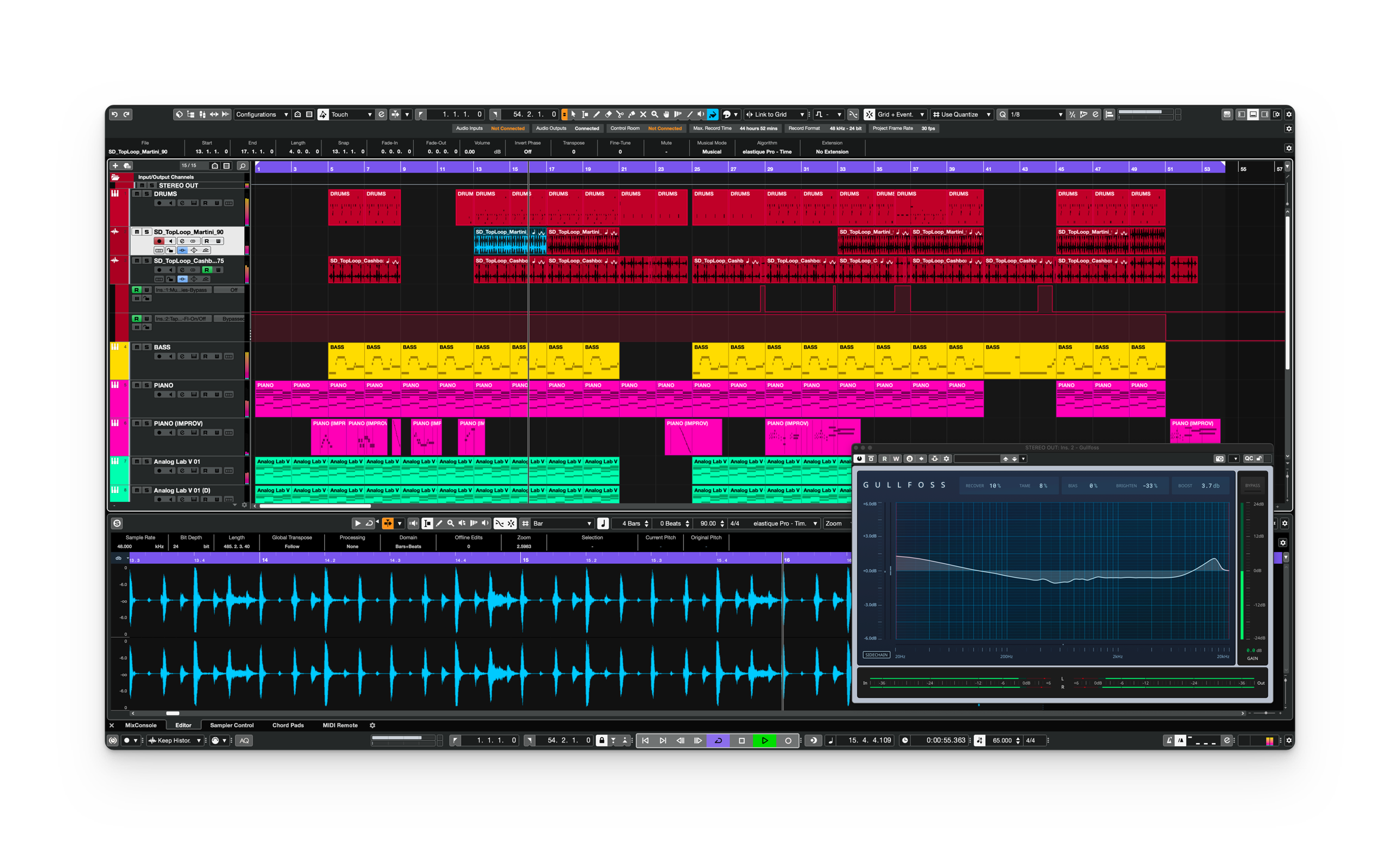Open the Configurations dropdown

click(262, 114)
